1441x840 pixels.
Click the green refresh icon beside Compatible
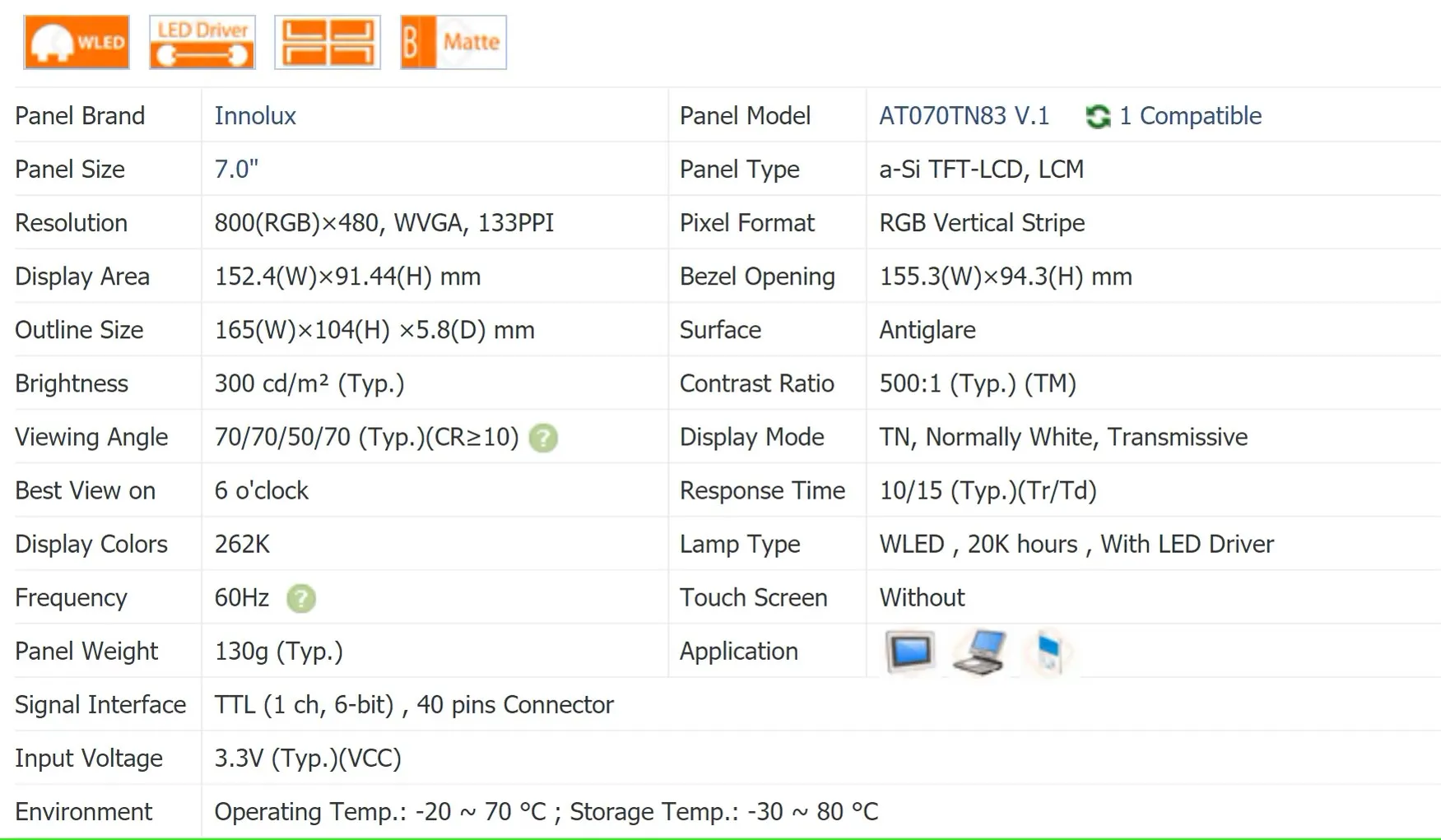pyautogui.click(x=1098, y=117)
